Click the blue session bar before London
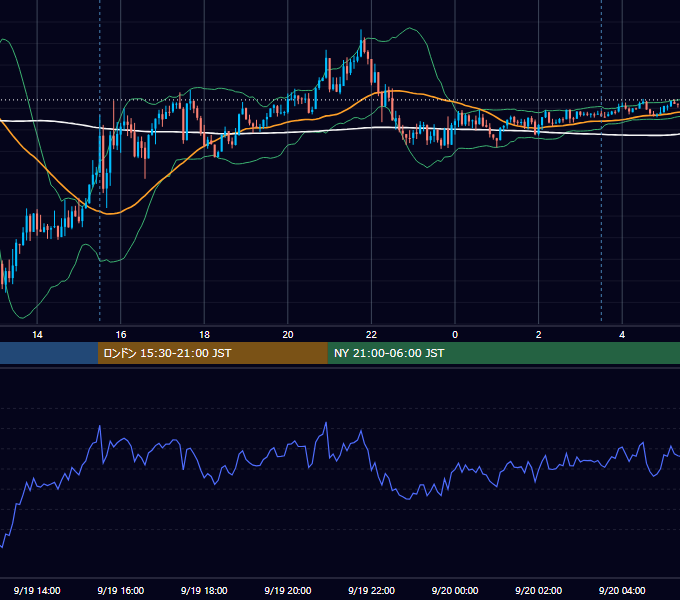680x600 pixels. click(49, 353)
